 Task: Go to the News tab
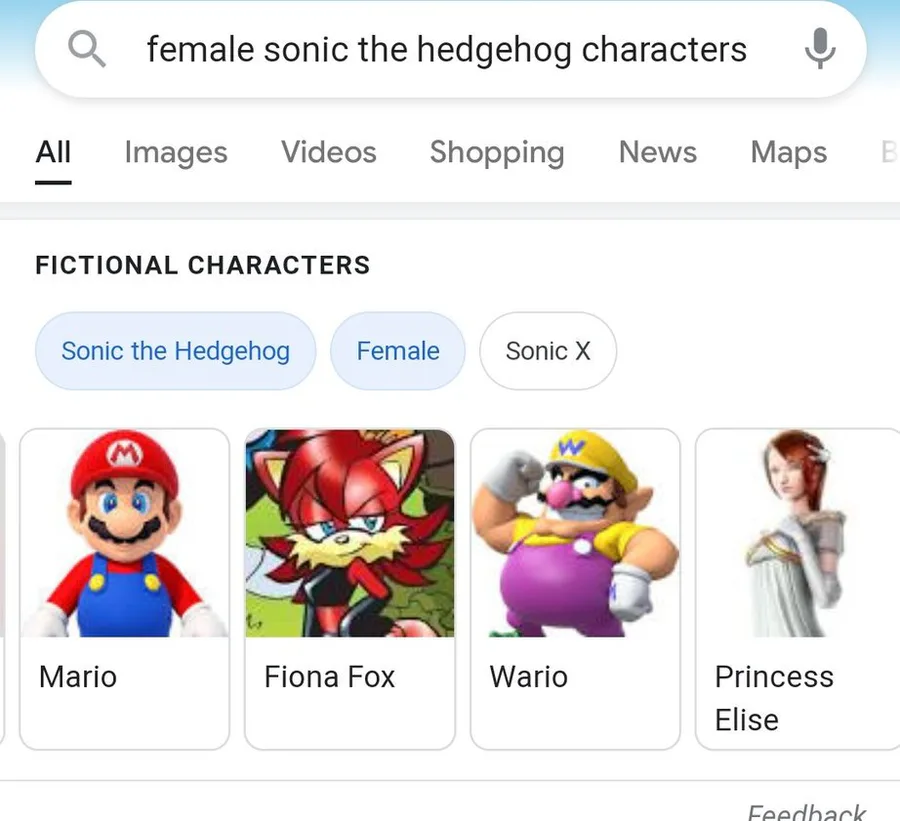tap(657, 152)
